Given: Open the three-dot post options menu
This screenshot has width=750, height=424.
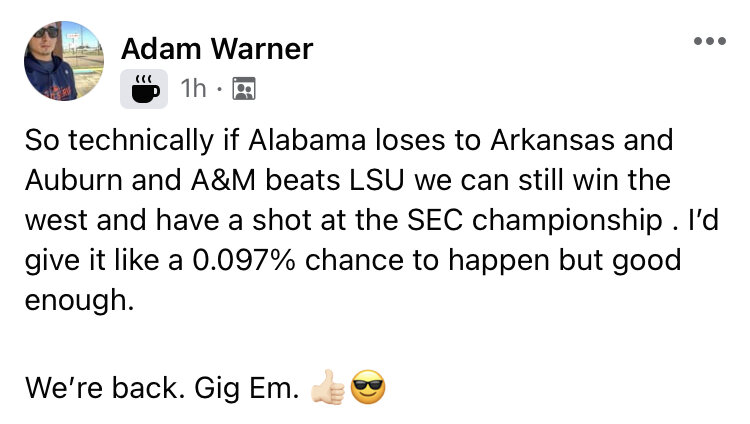Looking at the screenshot, I should pos(709,41).
